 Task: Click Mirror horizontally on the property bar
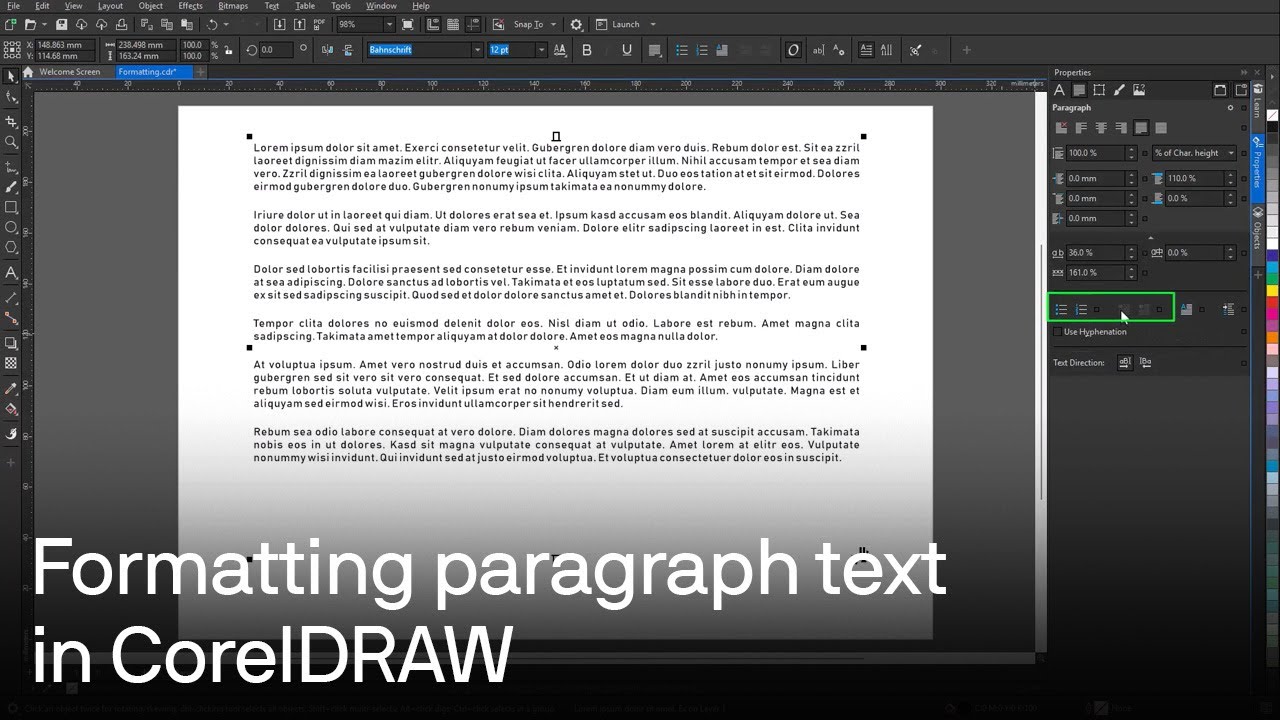(327, 49)
